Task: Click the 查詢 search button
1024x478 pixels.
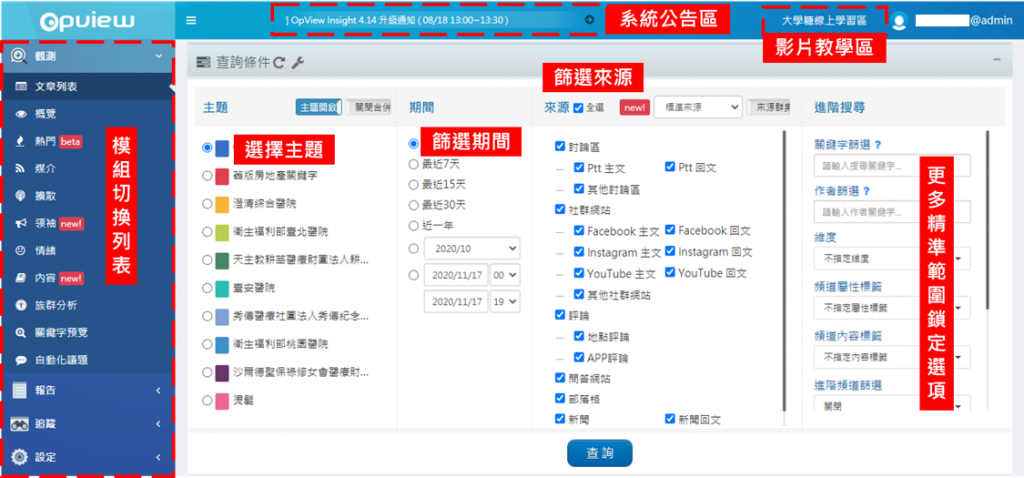Action: coord(600,453)
